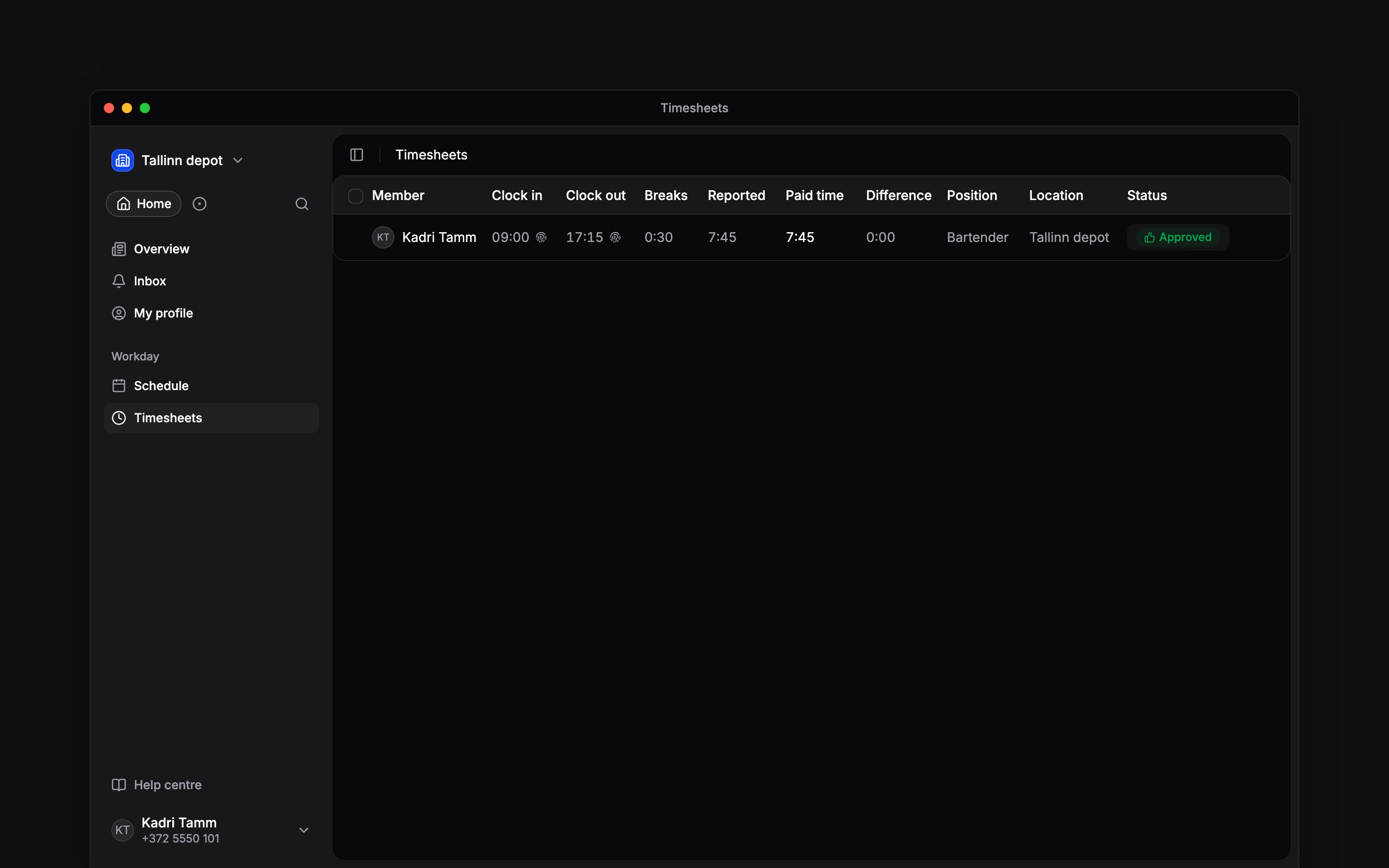Open the Overview page
The width and height of the screenshot is (1389, 868).
pos(211,249)
